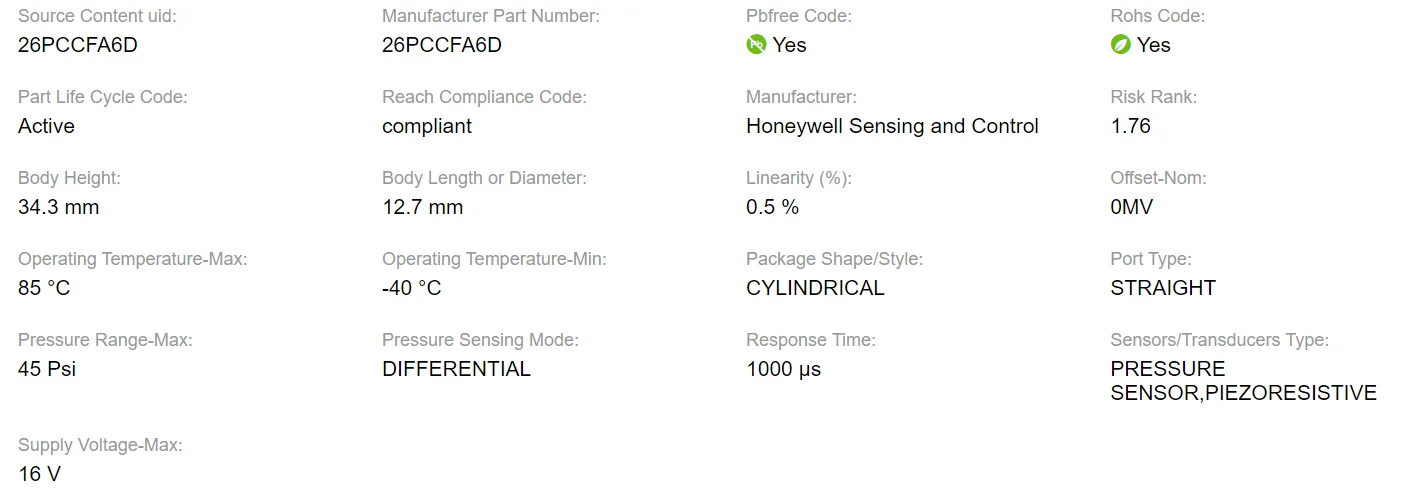Click the Body Length or Diameter value
Screen dimensions: 1423x491
422,207
